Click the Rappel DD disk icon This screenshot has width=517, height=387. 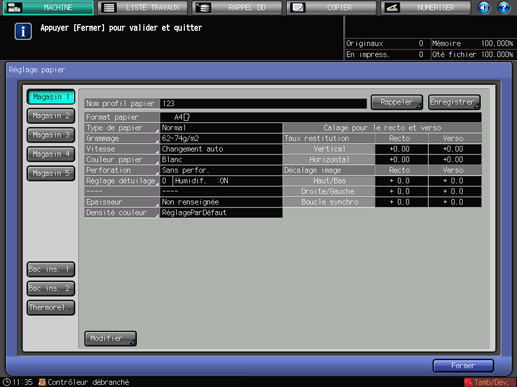(x=203, y=8)
